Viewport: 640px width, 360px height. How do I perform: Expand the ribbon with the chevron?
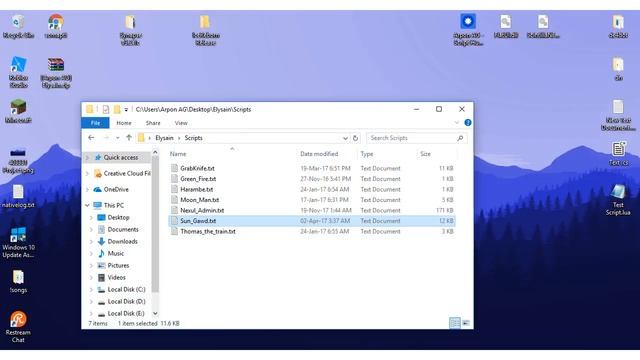coord(456,122)
